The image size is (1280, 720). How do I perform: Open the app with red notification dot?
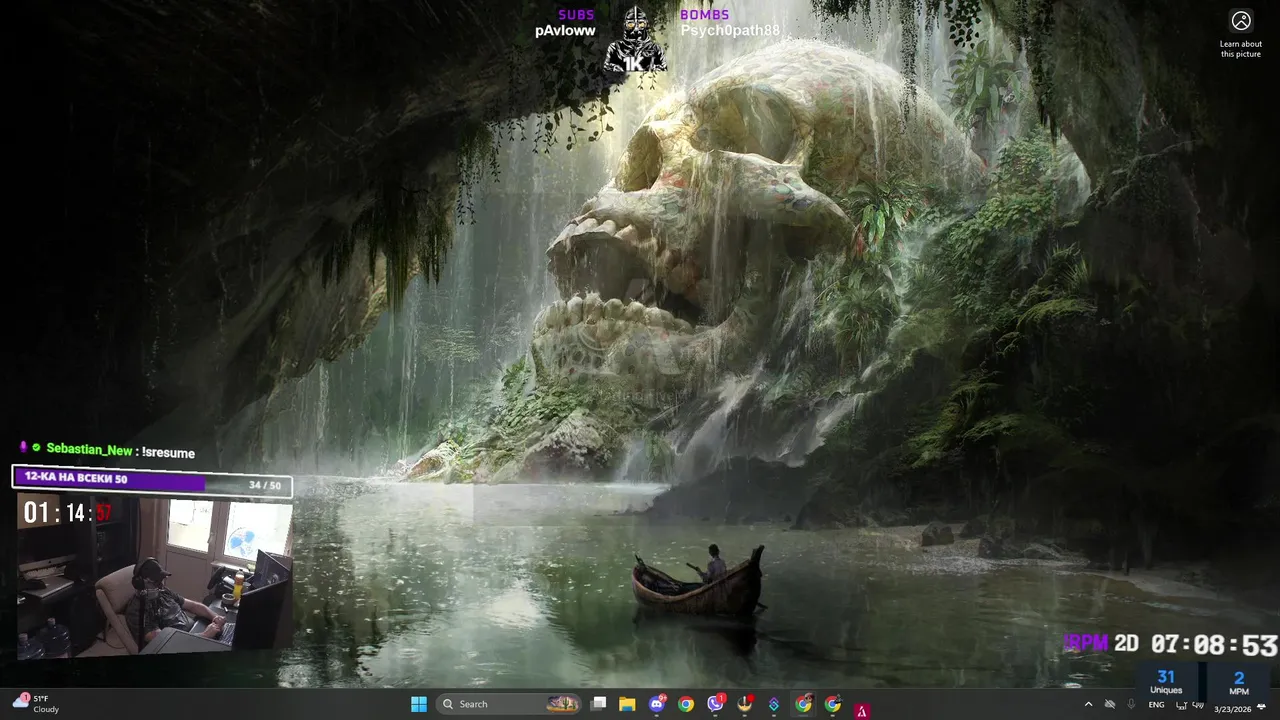(744, 704)
